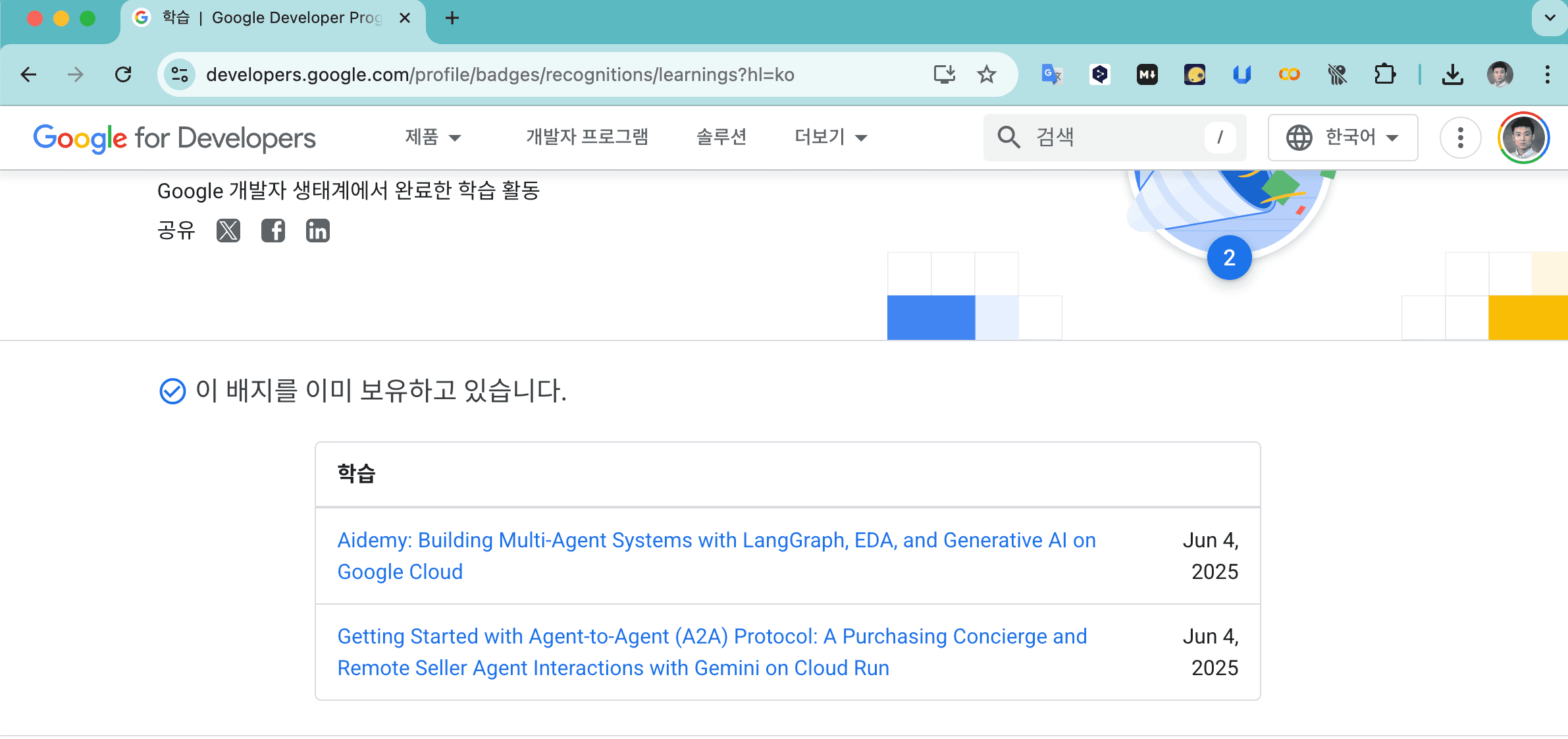Click the 'Google 개발자 생태계에서 완료한 학습 활동' description
1568x739 pixels.
349,191
